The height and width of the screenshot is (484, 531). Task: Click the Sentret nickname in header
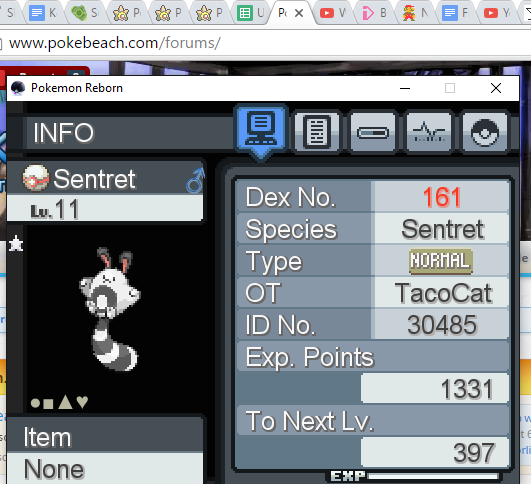pos(94,178)
